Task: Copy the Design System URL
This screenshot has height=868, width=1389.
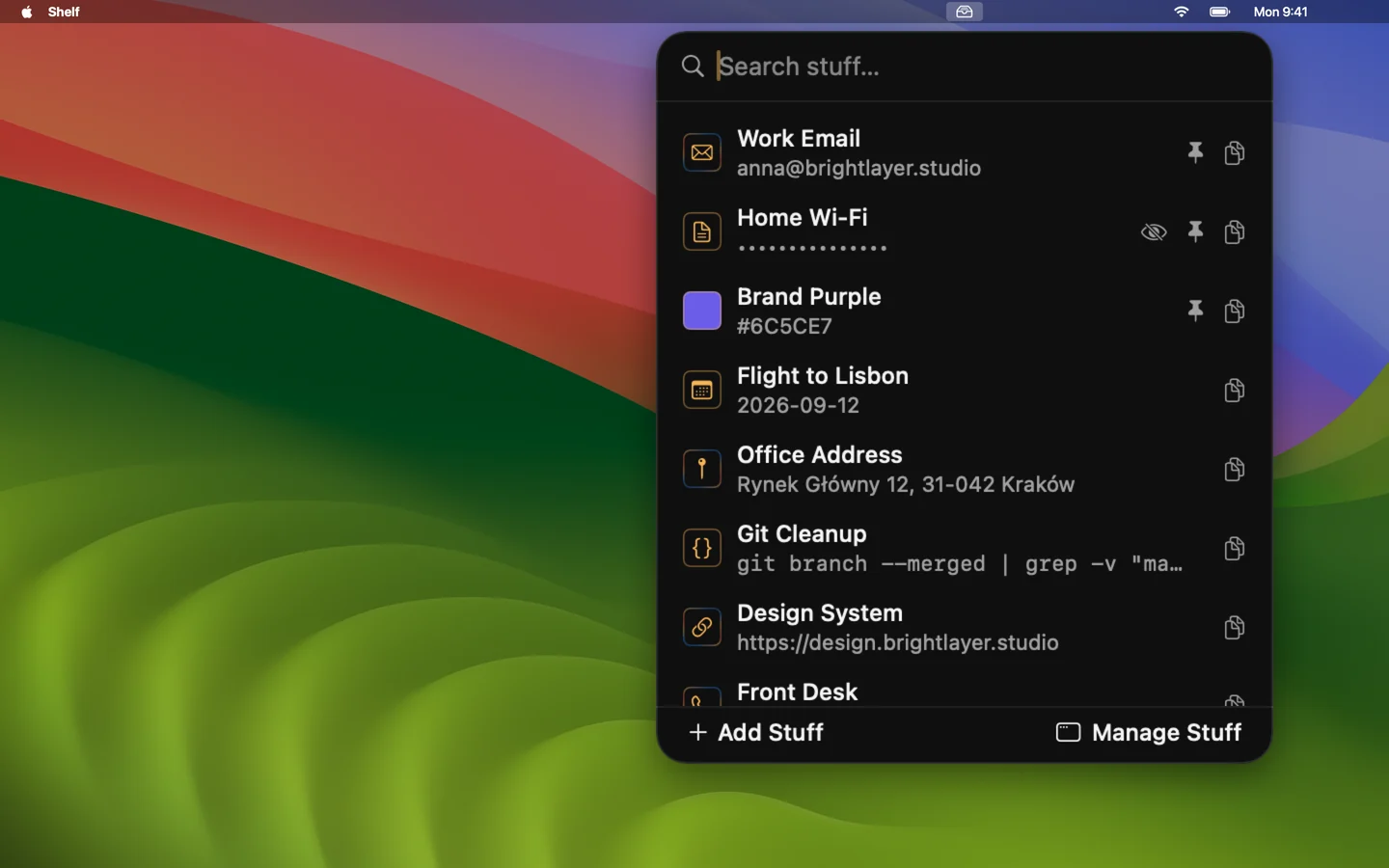Action: (x=1234, y=627)
